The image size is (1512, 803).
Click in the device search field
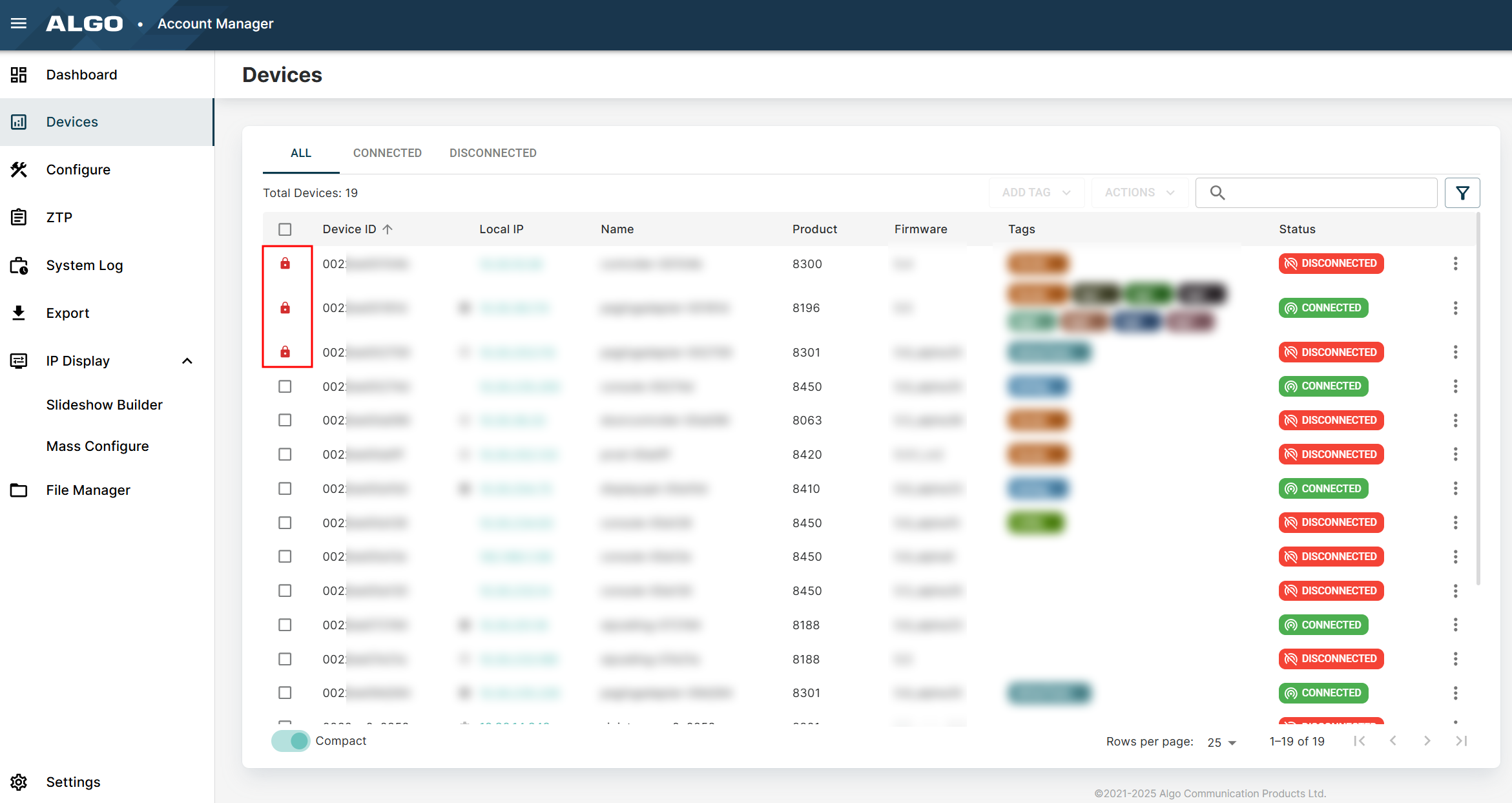(x=1316, y=193)
